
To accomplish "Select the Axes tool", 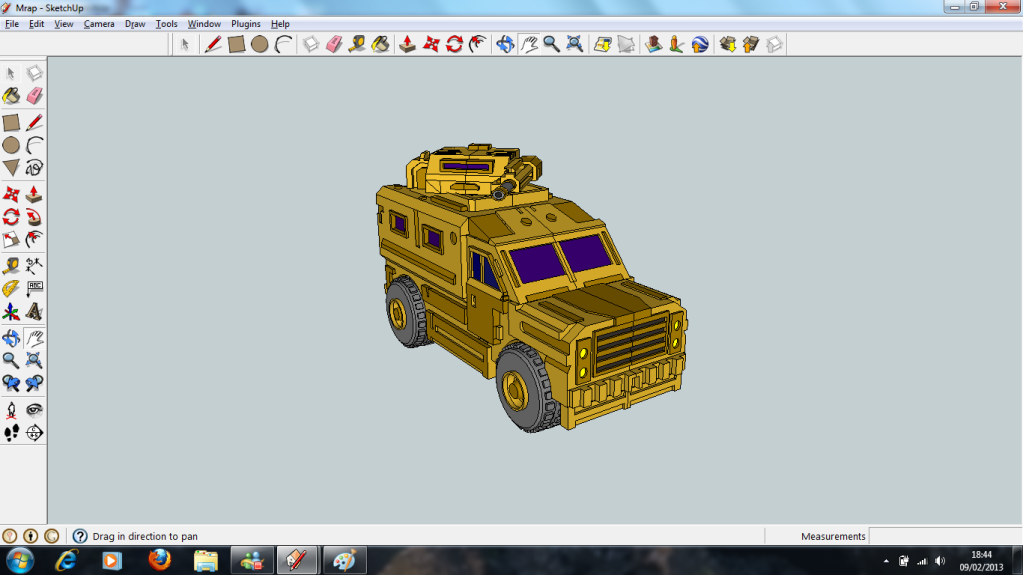I will tap(11, 311).
